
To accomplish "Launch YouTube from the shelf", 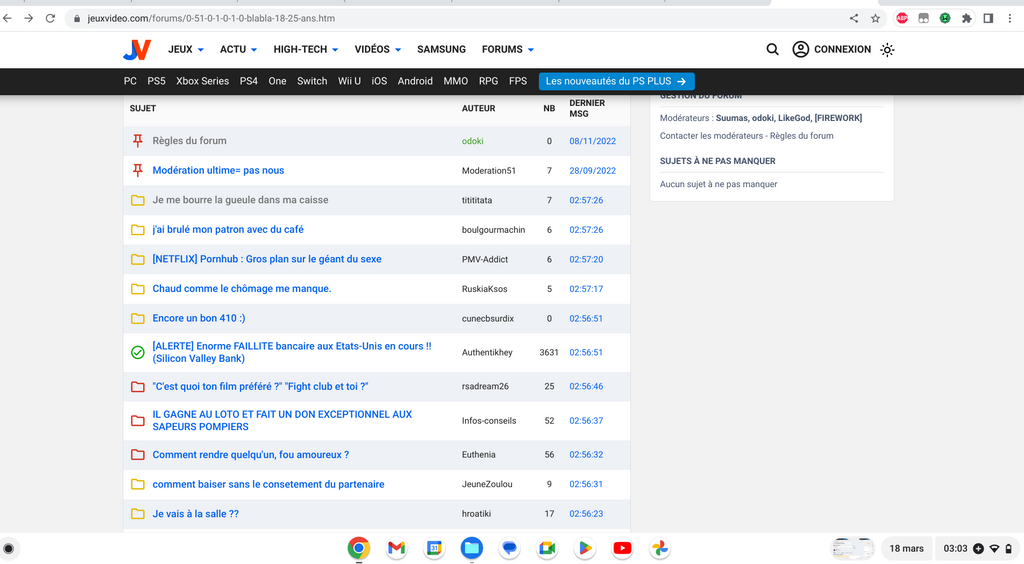I will 622,548.
